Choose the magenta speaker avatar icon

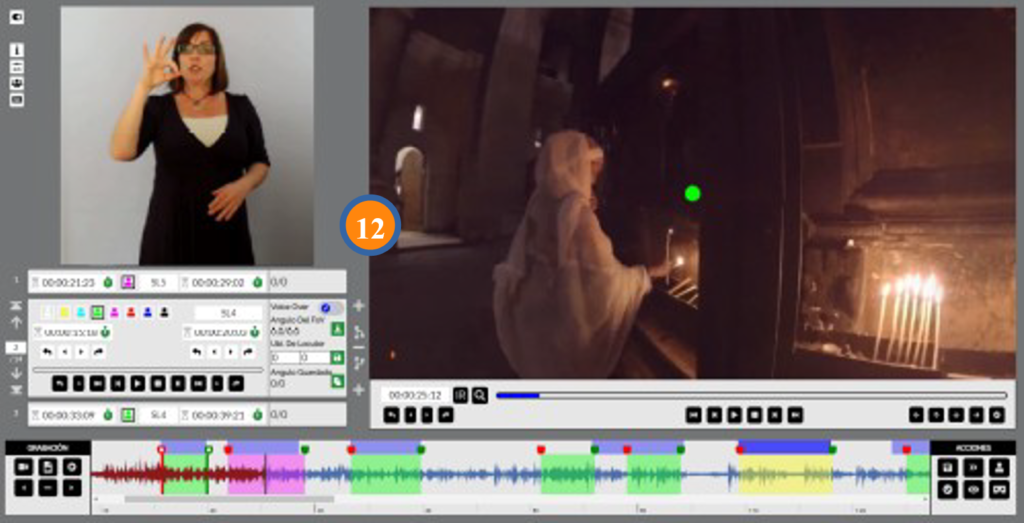pos(114,313)
